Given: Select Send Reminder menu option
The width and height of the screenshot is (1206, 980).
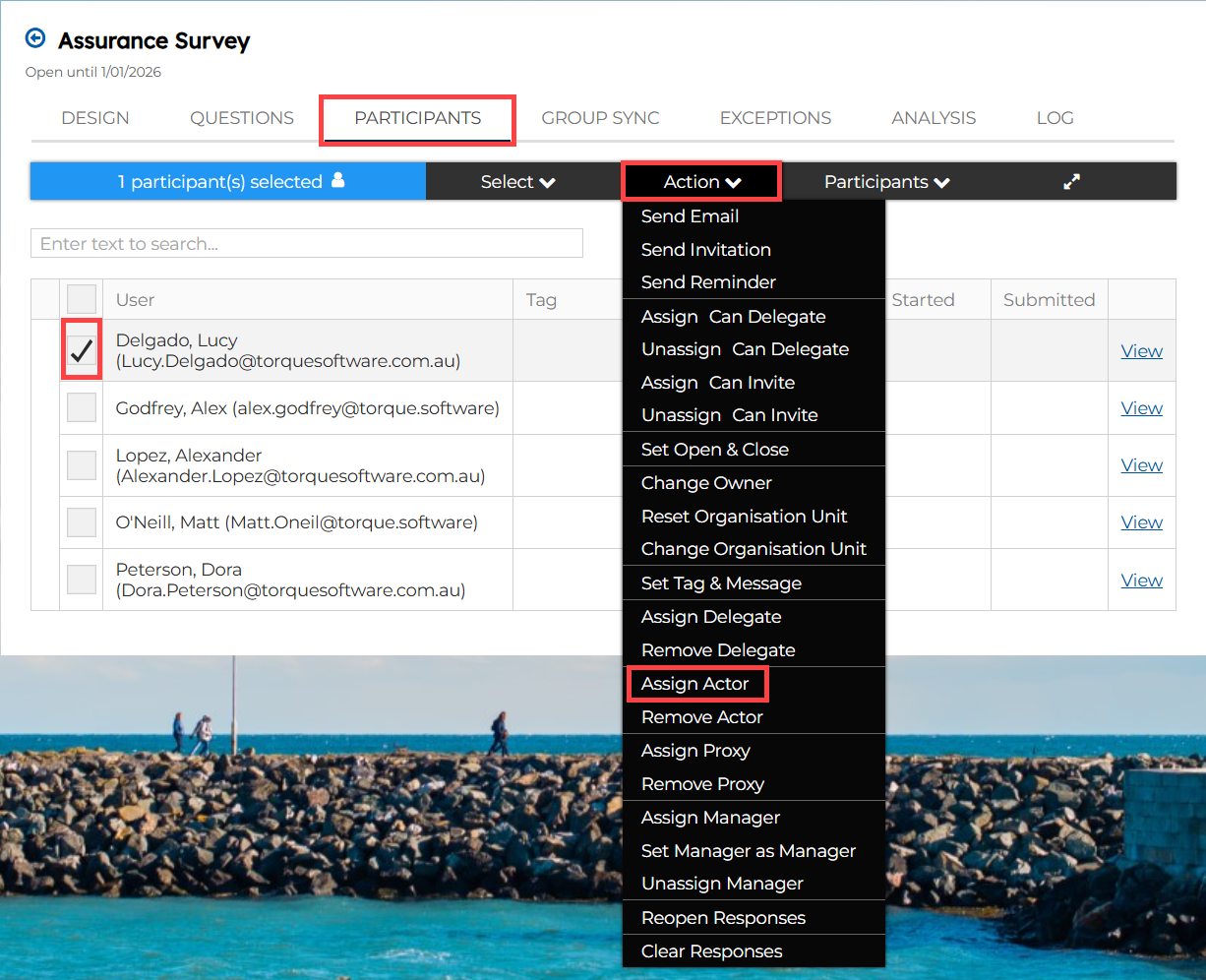Looking at the screenshot, I should click(708, 282).
